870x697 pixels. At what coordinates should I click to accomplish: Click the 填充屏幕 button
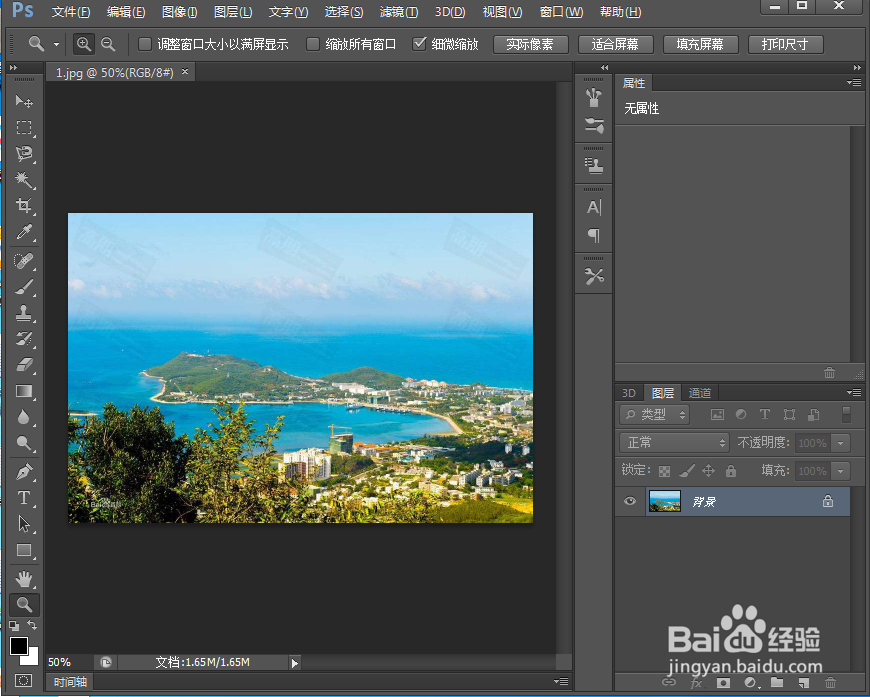click(x=700, y=44)
